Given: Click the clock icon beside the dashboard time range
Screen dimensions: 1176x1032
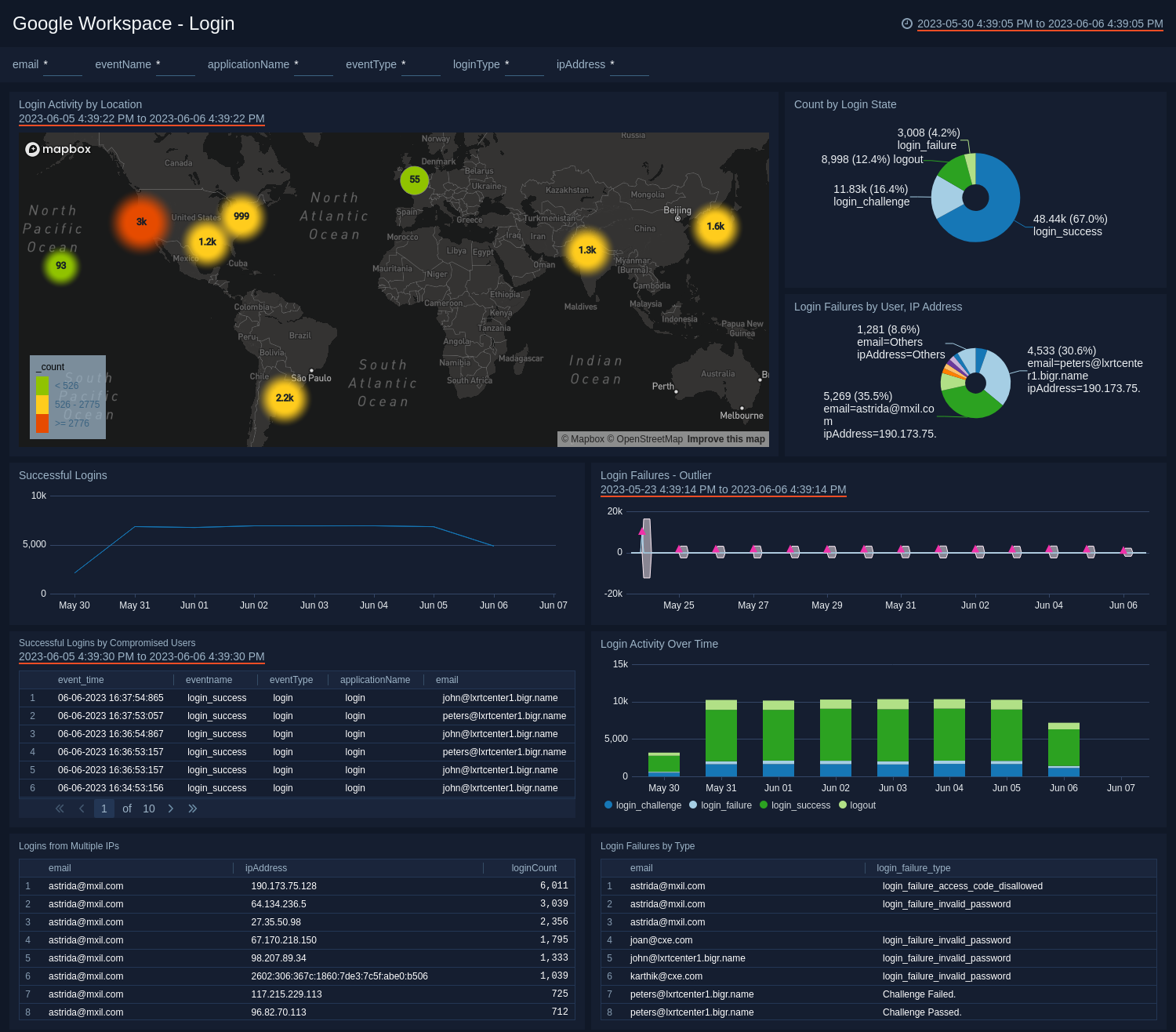Looking at the screenshot, I should coord(908,24).
